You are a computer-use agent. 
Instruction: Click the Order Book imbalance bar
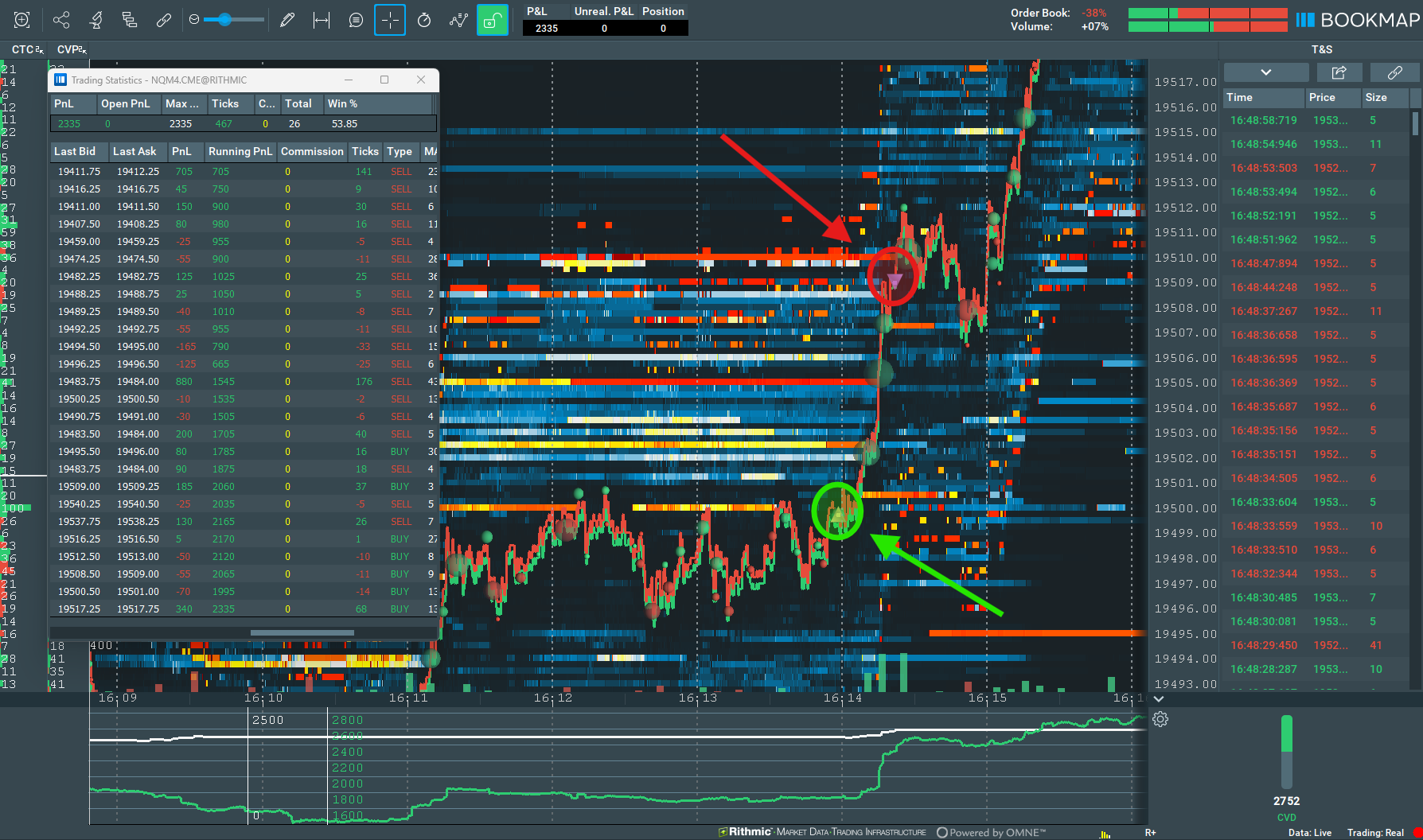[x=1207, y=14]
